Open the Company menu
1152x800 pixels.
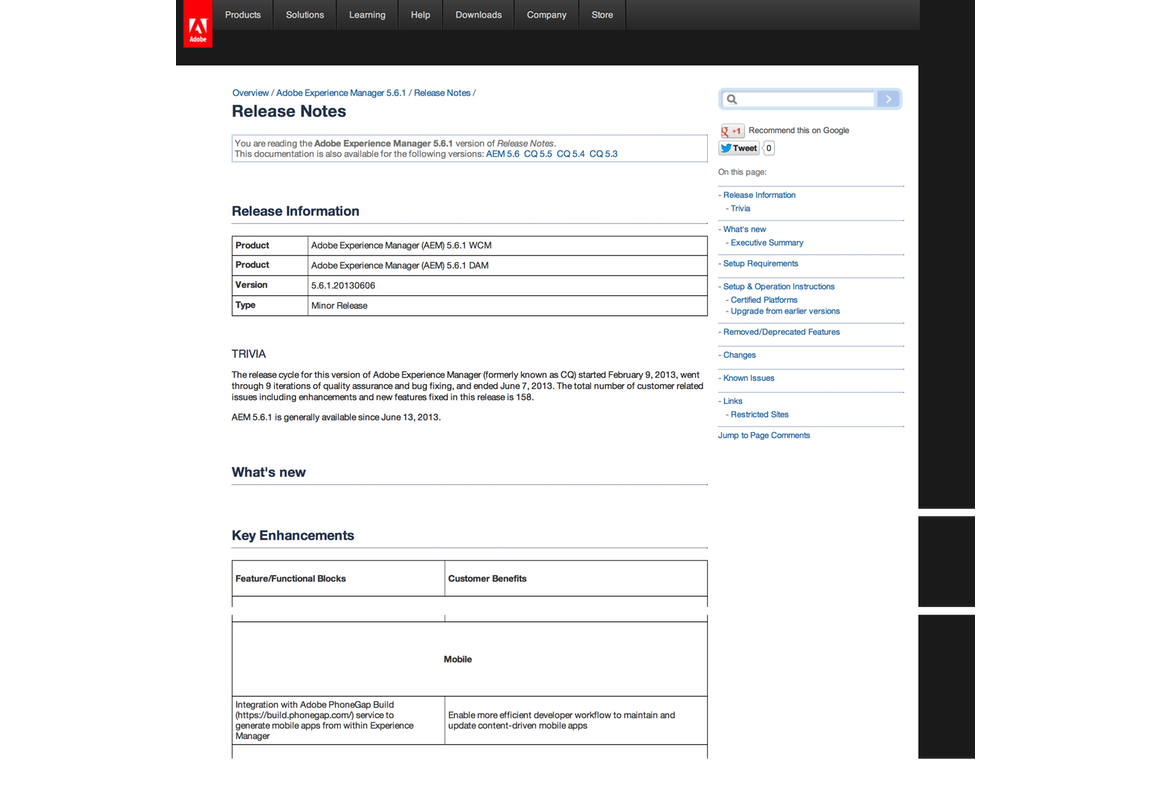pyautogui.click(x=547, y=15)
